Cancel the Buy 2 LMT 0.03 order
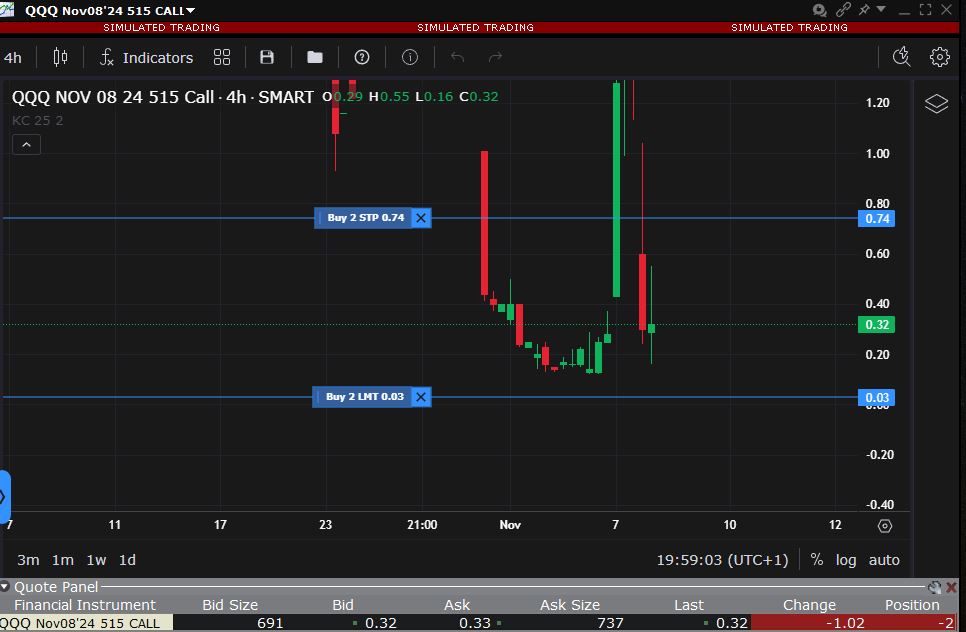Image resolution: width=966 pixels, height=632 pixels. (x=421, y=397)
